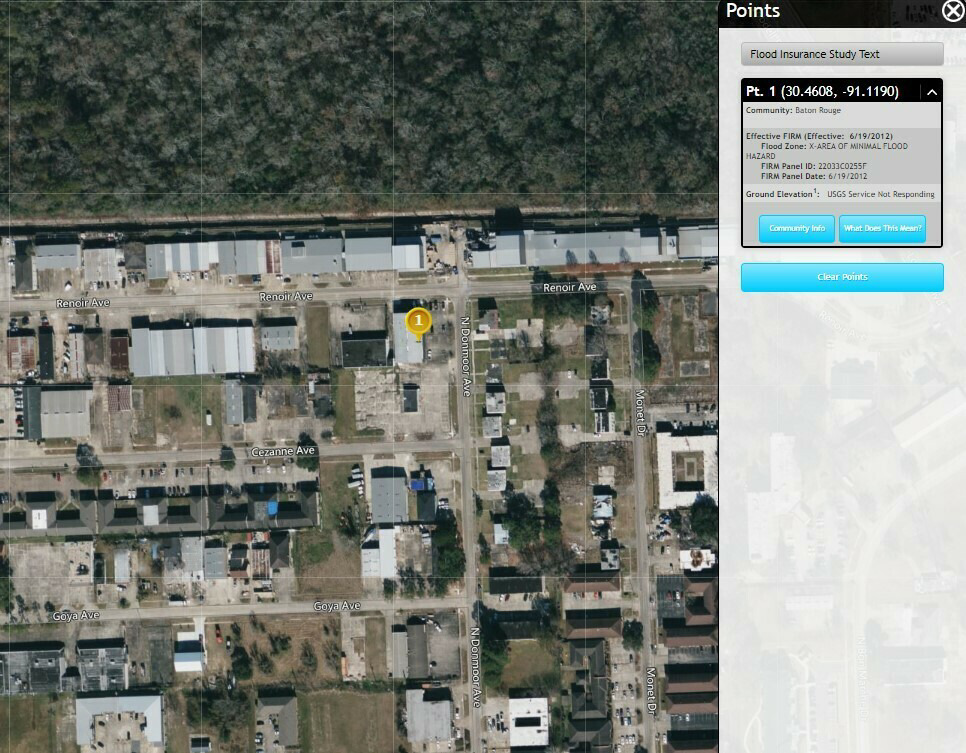Click the white courtyard building east of Monet Dr
Screen dimensions: 966x753
pyautogui.click(x=687, y=470)
